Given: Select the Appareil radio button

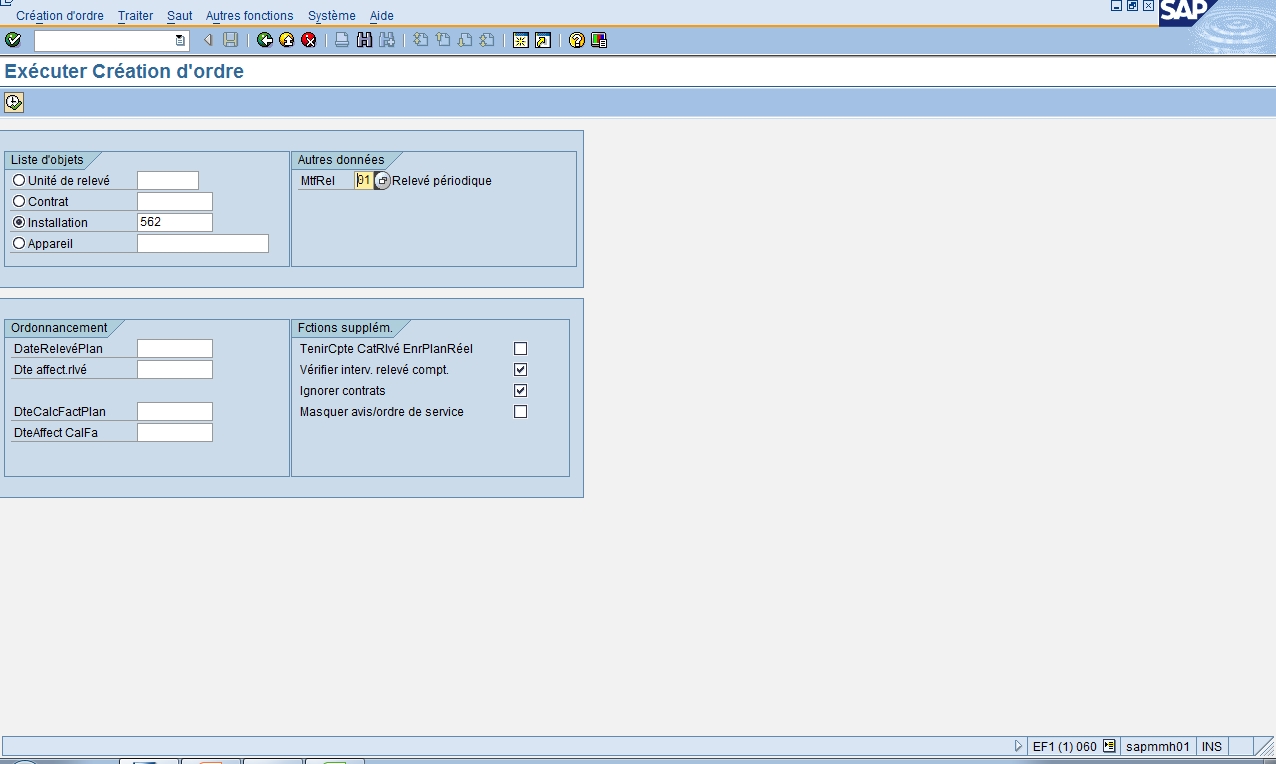Looking at the screenshot, I should click(x=19, y=243).
